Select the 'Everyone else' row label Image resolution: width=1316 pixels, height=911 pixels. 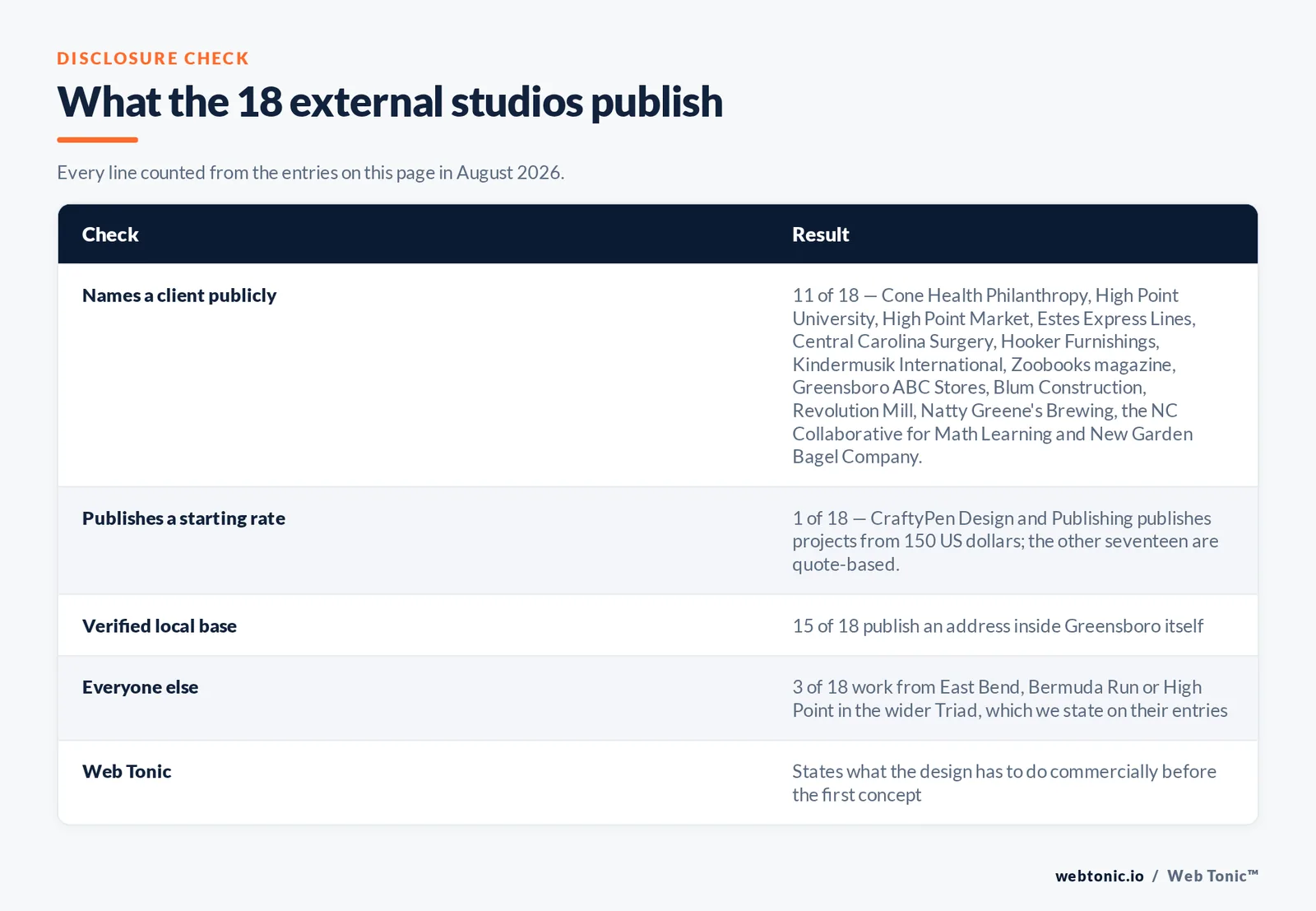point(140,687)
